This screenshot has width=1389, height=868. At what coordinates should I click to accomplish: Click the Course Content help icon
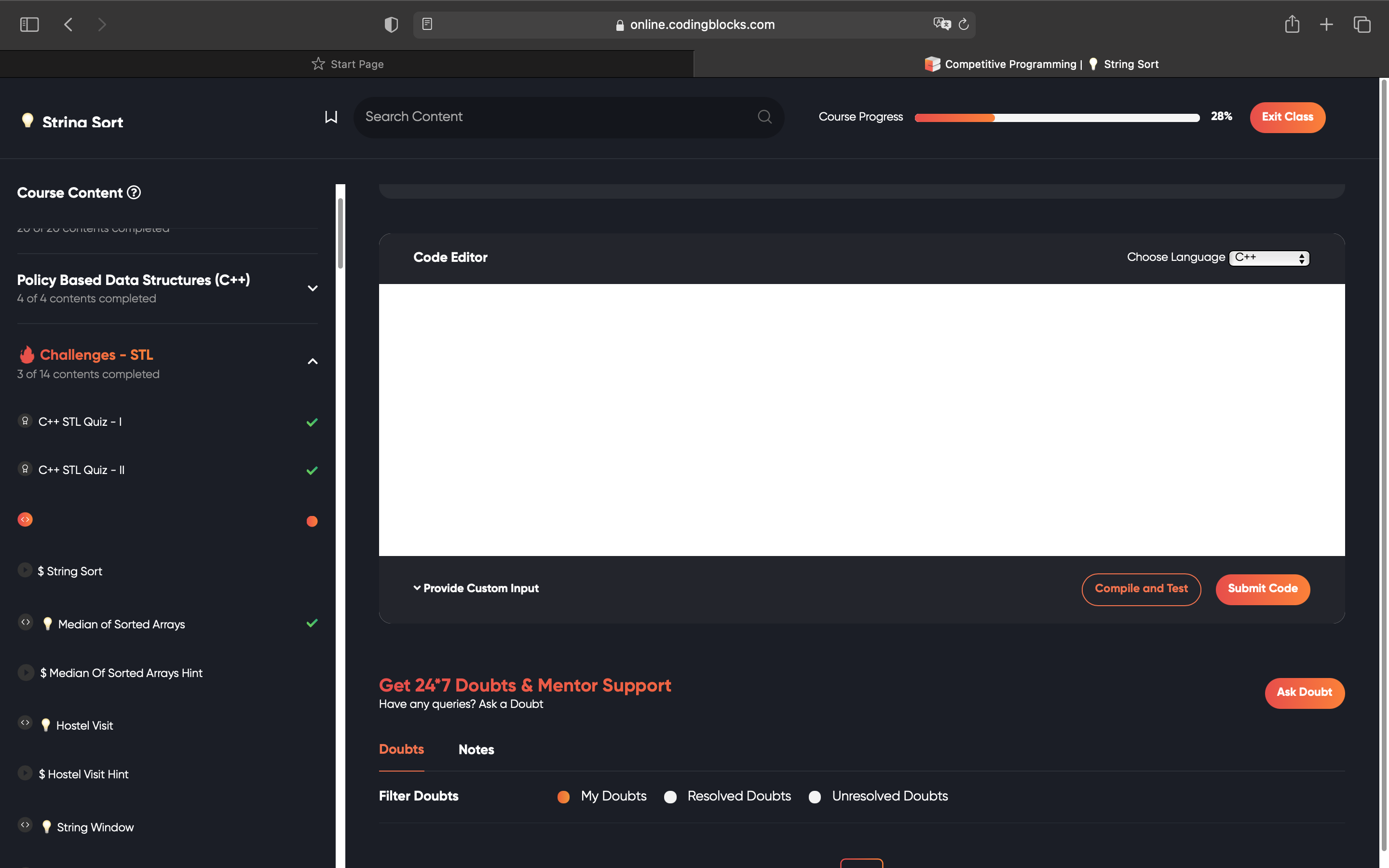coord(134,193)
